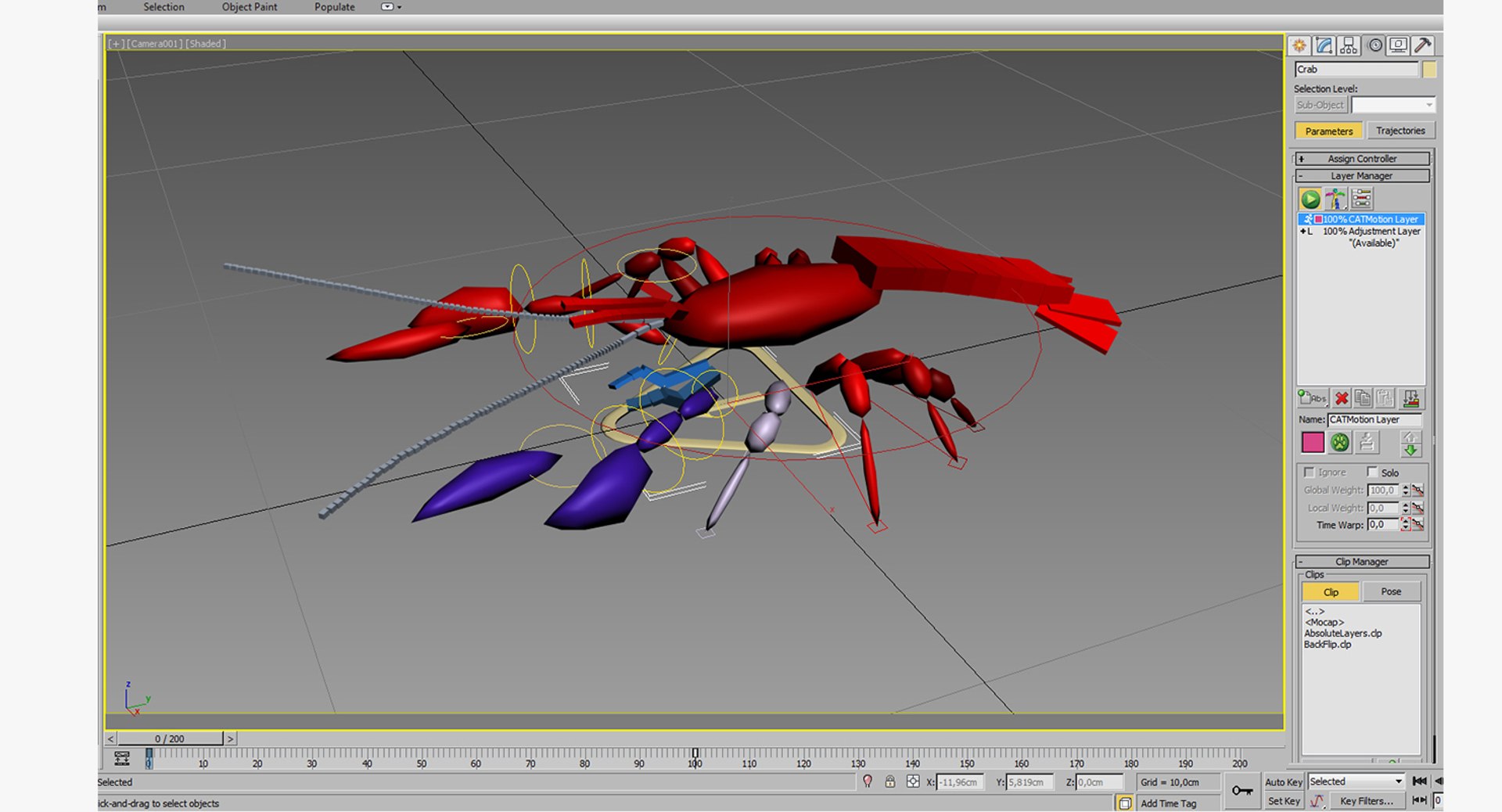Screen dimensions: 1502x812
Task: Switch to the Parameters tab
Action: point(1328,131)
